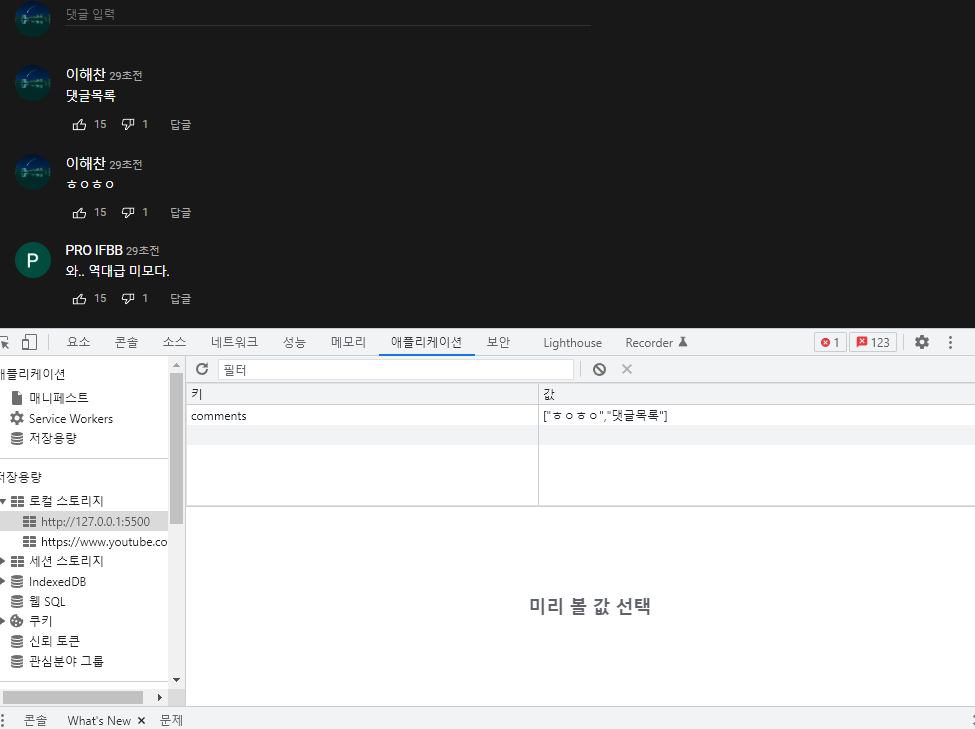This screenshot has width=975, height=729.
Task: Open 관심분야 그룹 in sidebar
Action: (x=66, y=661)
